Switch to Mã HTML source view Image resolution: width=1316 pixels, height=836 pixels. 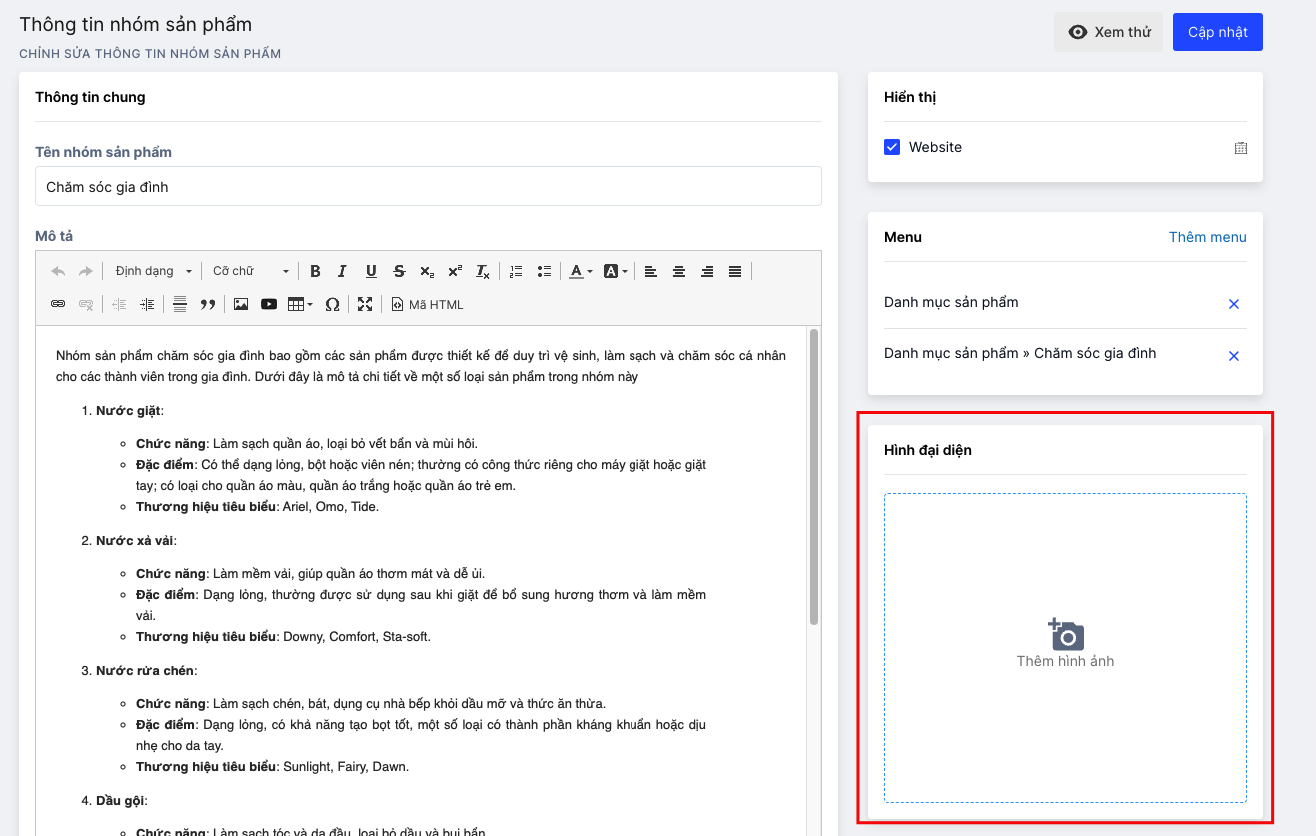point(427,304)
